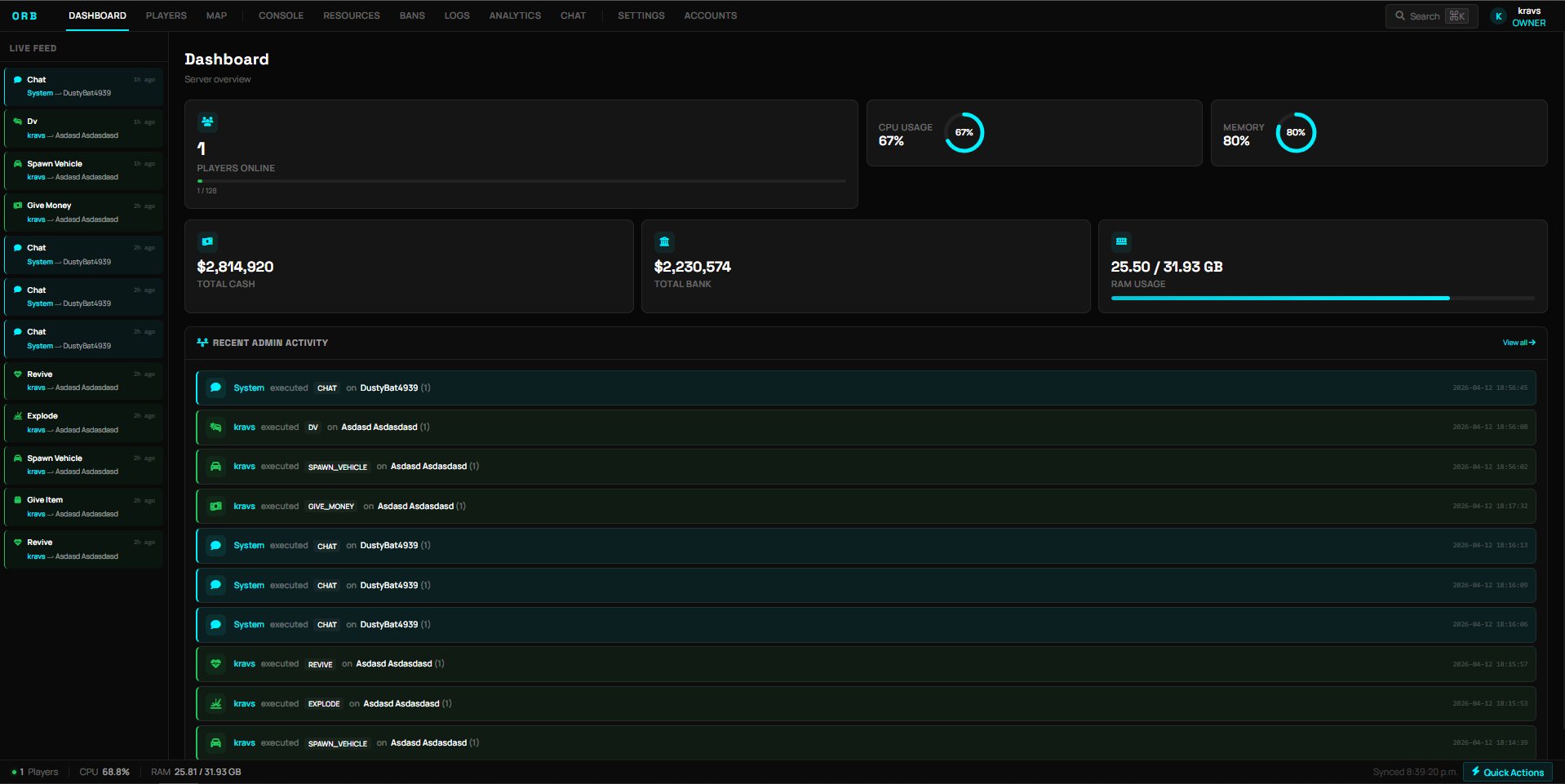This screenshot has height=784, width=1565.
Task: Click the explosion icon in EXPLODE activity row
Action: point(215,703)
